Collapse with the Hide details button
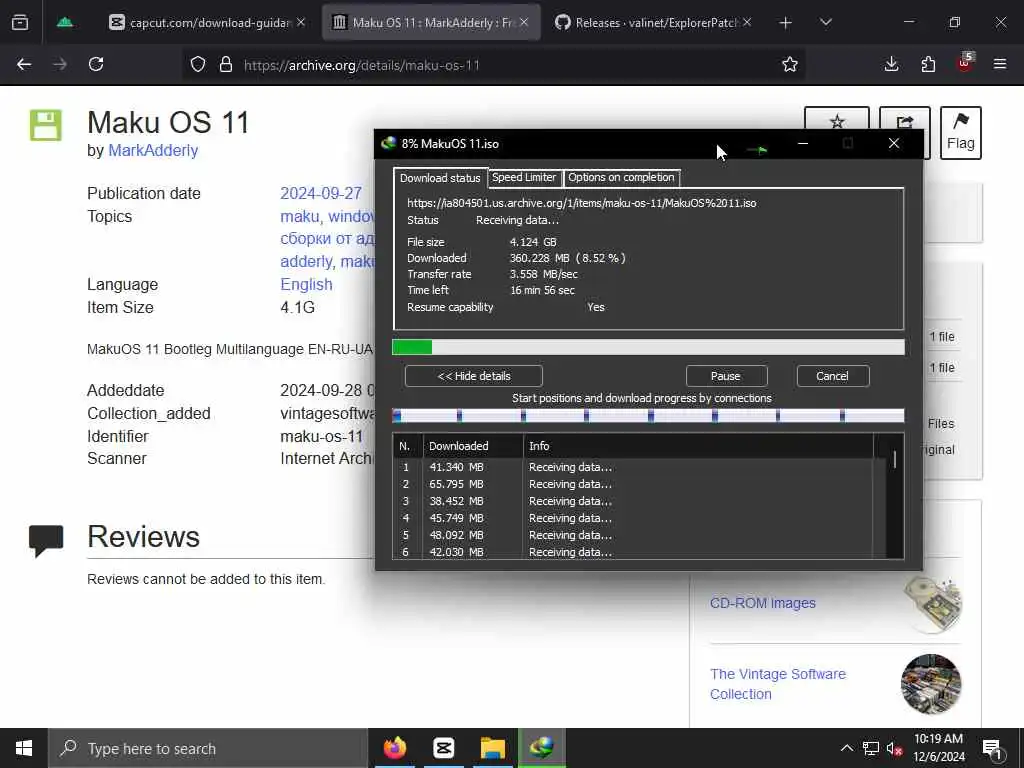The height and width of the screenshot is (768, 1024). 473,376
